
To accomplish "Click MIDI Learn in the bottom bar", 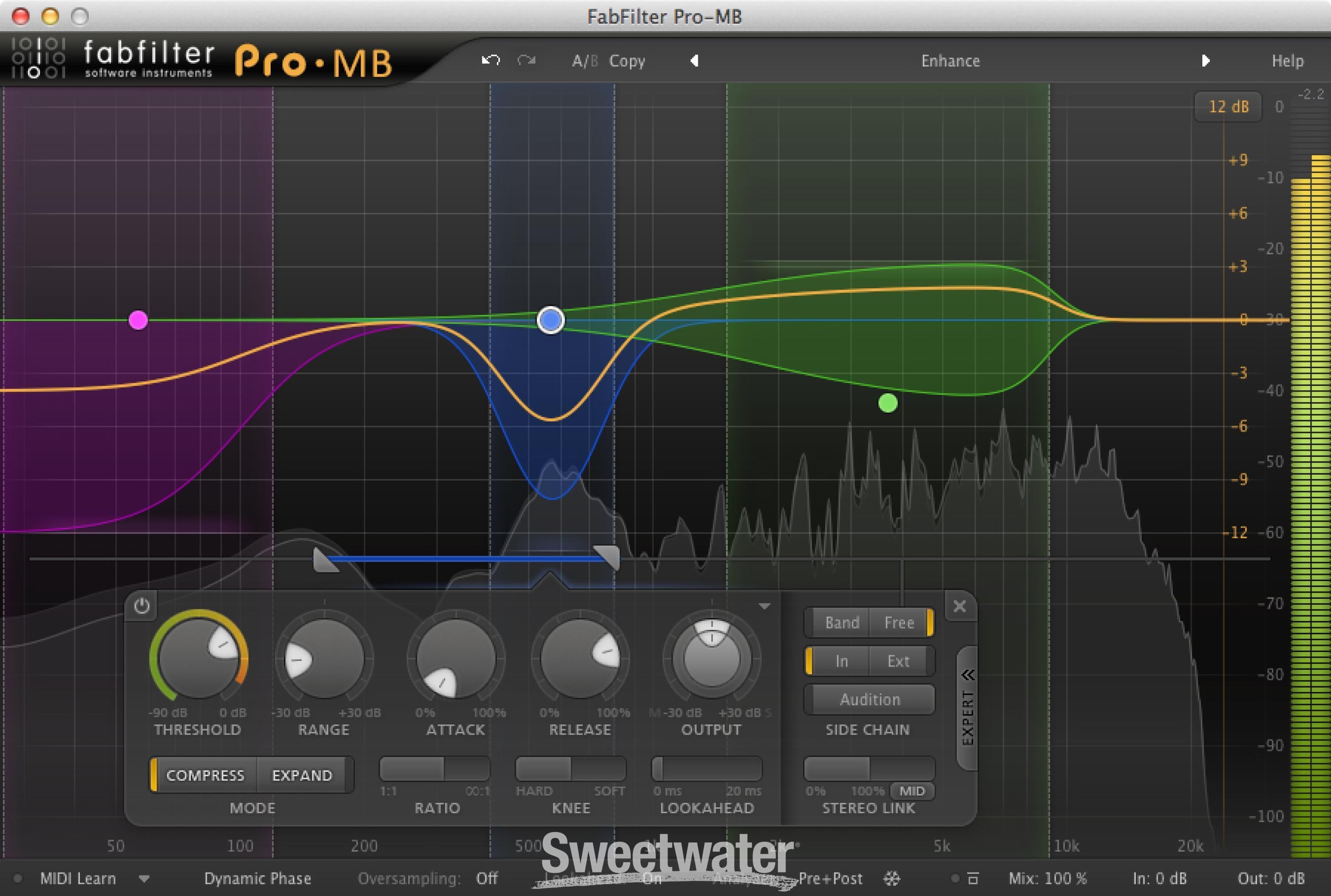I will [78, 878].
